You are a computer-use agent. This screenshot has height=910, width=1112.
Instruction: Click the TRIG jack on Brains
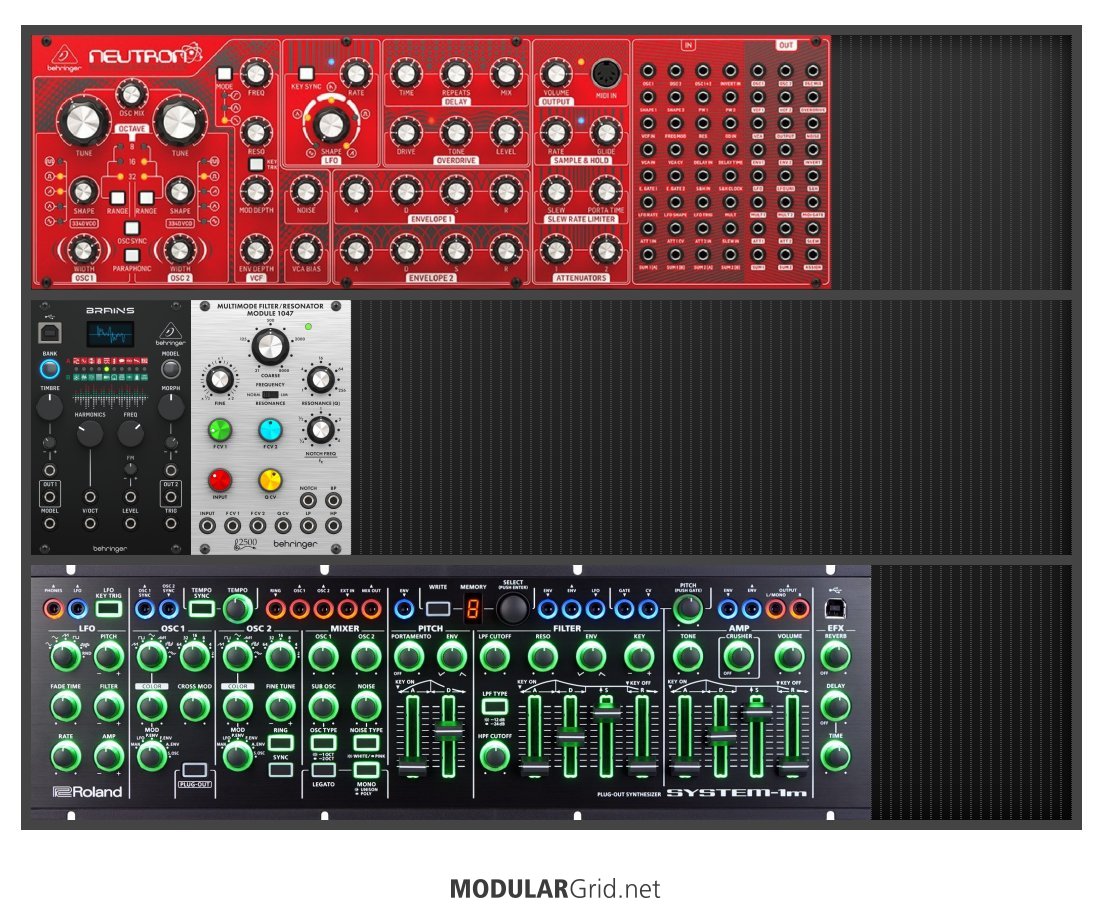(171, 523)
